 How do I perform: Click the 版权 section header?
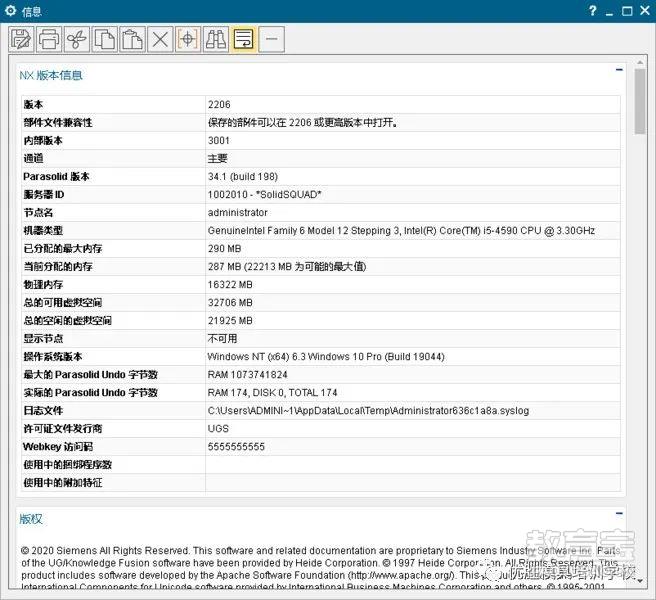pyautogui.click(x=31, y=519)
